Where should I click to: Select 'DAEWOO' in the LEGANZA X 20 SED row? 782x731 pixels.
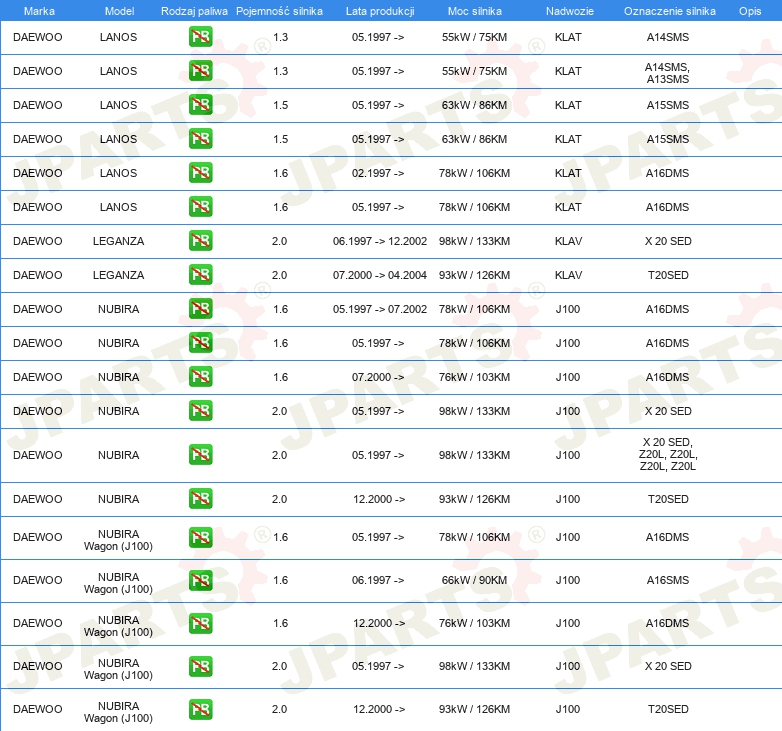(38, 241)
